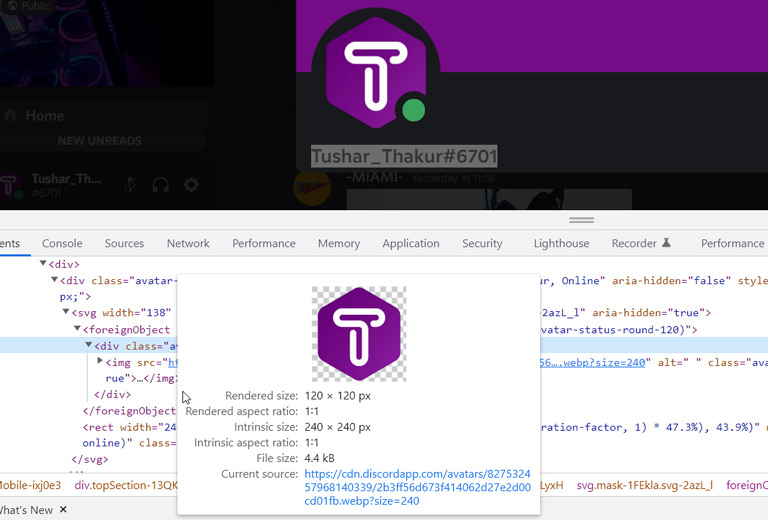
Task: Close the What's New drawer tab
Action: (63, 509)
